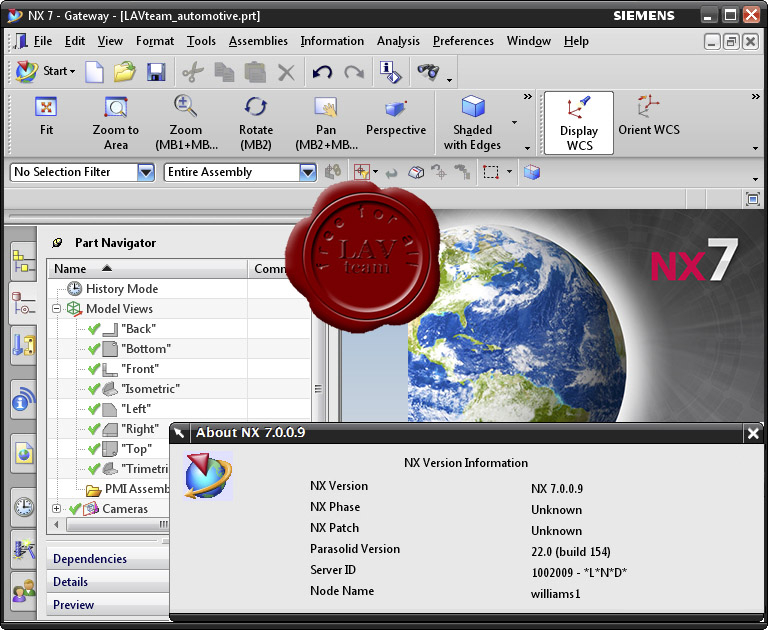Close the About NX 7.0.0.9 dialog
The width and height of the screenshot is (768, 630).
coord(753,433)
